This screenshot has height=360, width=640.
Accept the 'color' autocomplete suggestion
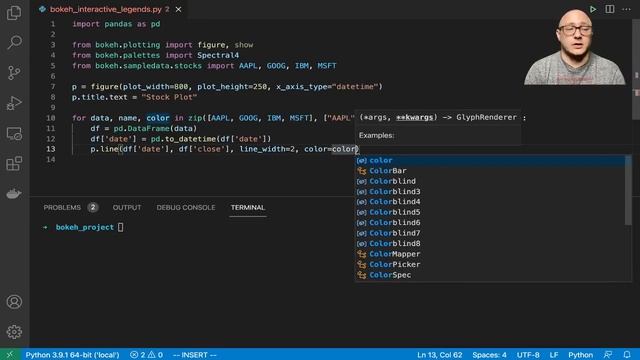[x=490, y=160]
